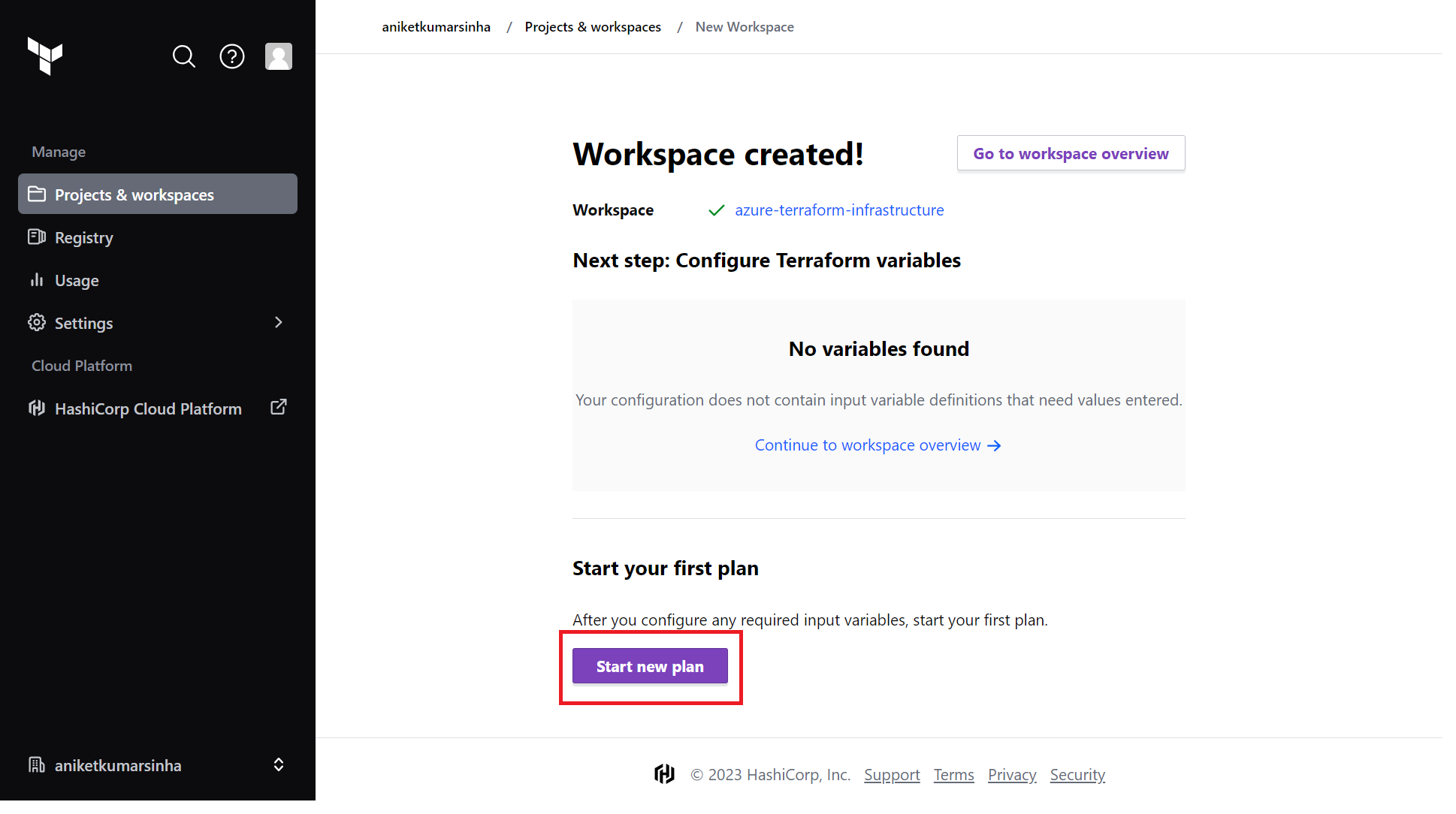Click the organization building icon at sidebar bottom
Viewport: 1456px width, 814px height.
click(37, 765)
